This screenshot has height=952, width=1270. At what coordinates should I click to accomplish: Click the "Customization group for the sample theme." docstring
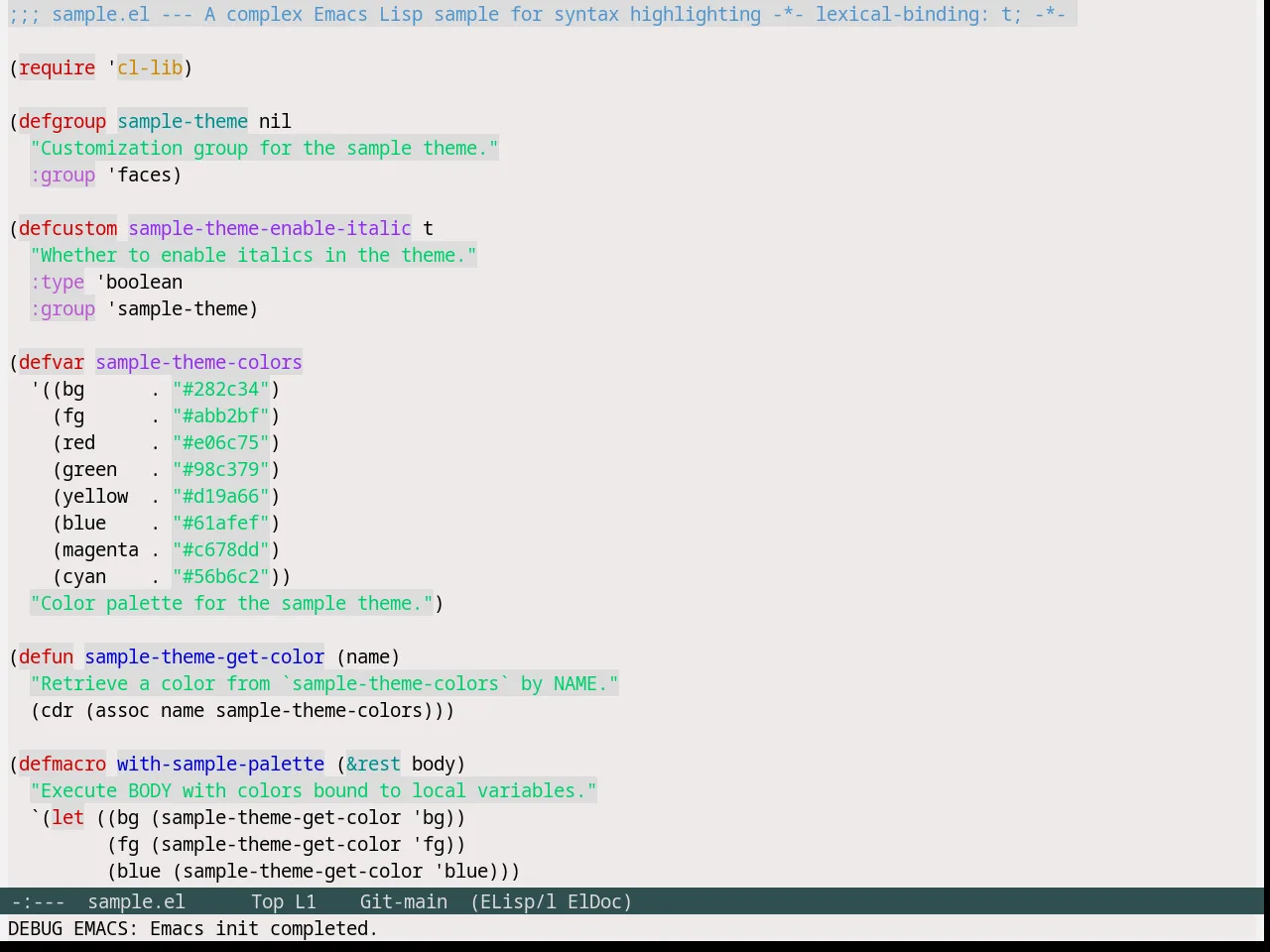coord(264,148)
